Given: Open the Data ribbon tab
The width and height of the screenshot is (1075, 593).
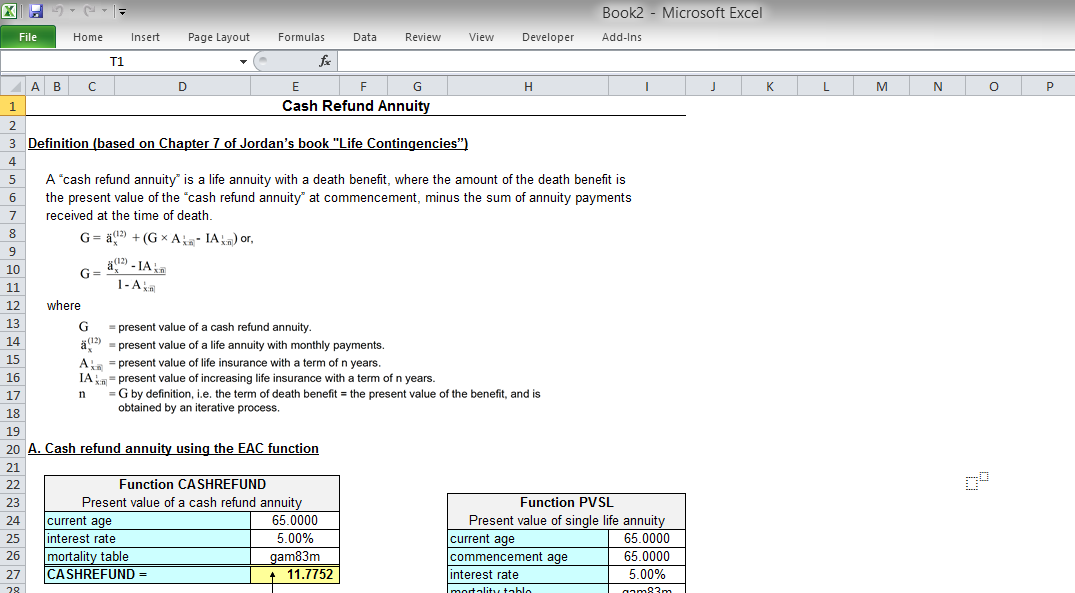Looking at the screenshot, I should (x=365, y=37).
